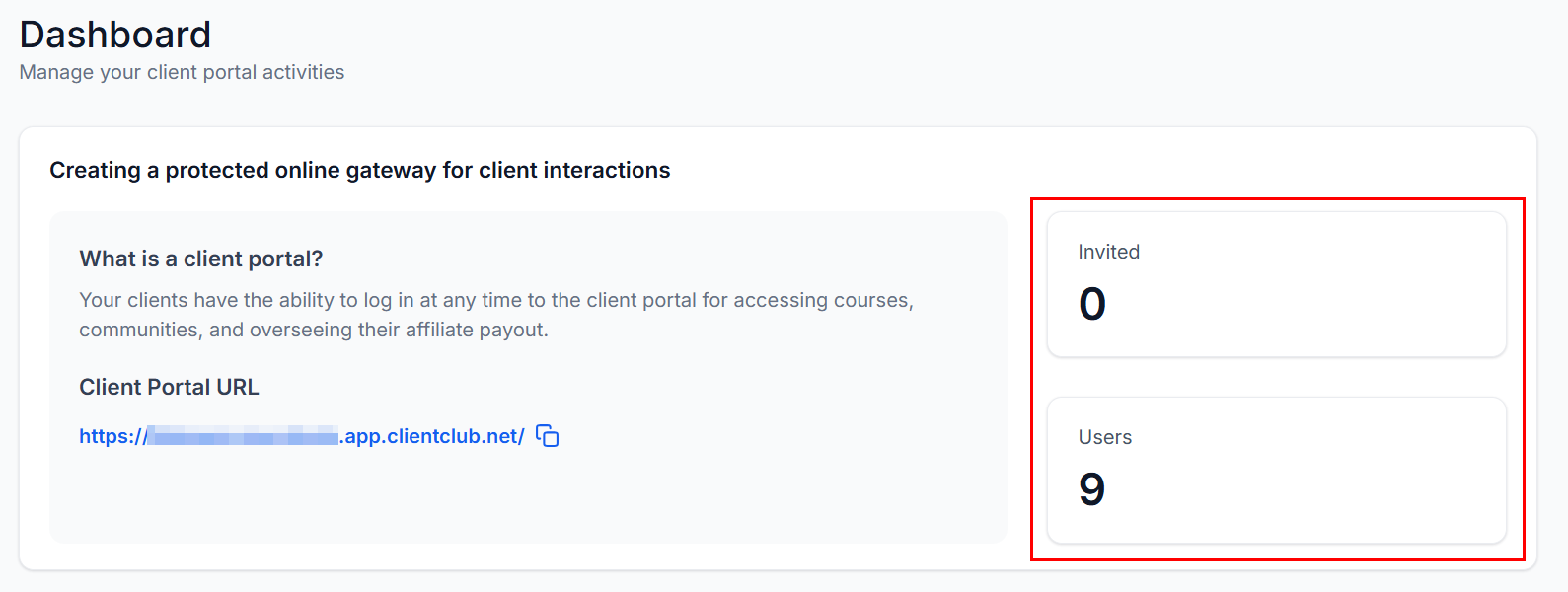The height and width of the screenshot is (592, 1568).
Task: Click the 'Manage your client portal activities' subtitle
Action: pos(182,72)
